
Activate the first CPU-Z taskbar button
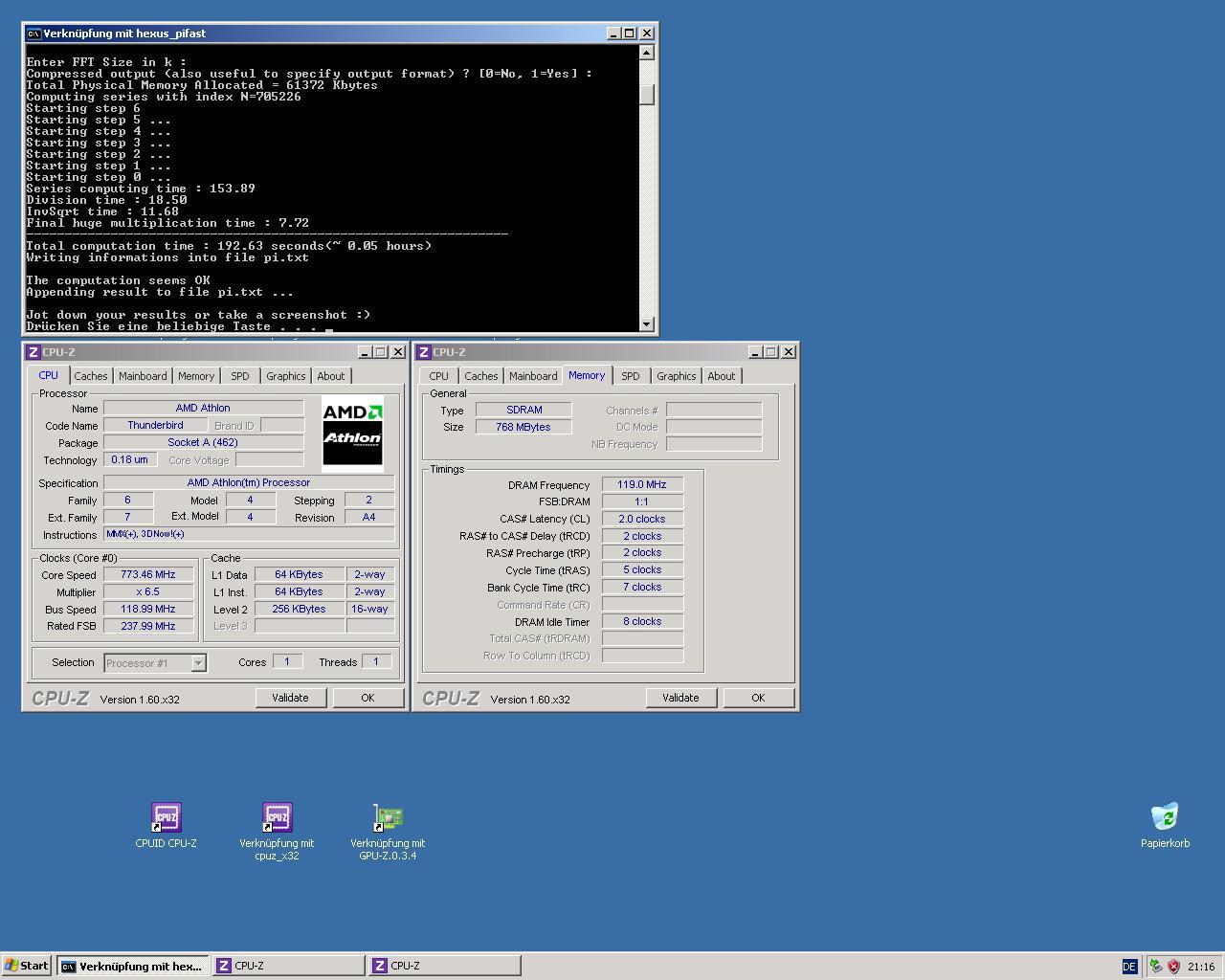pos(288,967)
